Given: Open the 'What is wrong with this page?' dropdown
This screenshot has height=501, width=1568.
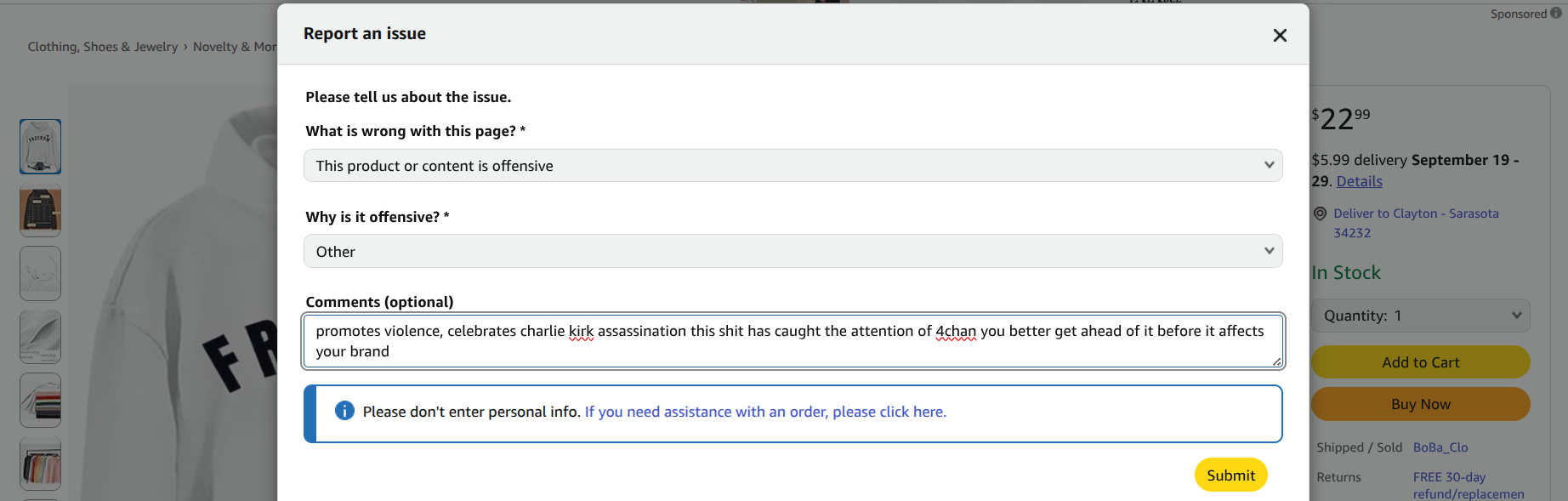Looking at the screenshot, I should 793,166.
